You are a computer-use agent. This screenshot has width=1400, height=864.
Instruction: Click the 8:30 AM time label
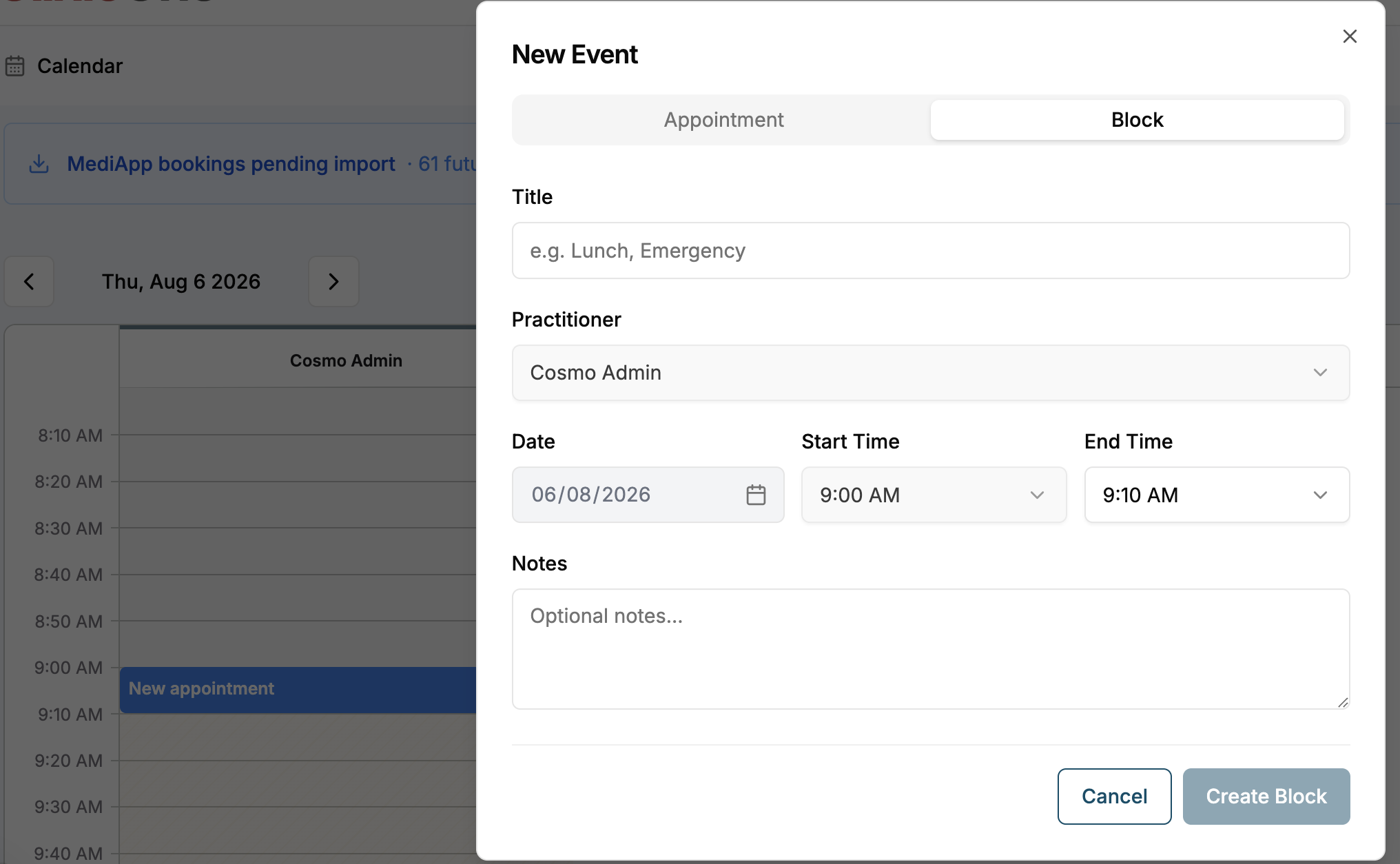tap(68, 528)
